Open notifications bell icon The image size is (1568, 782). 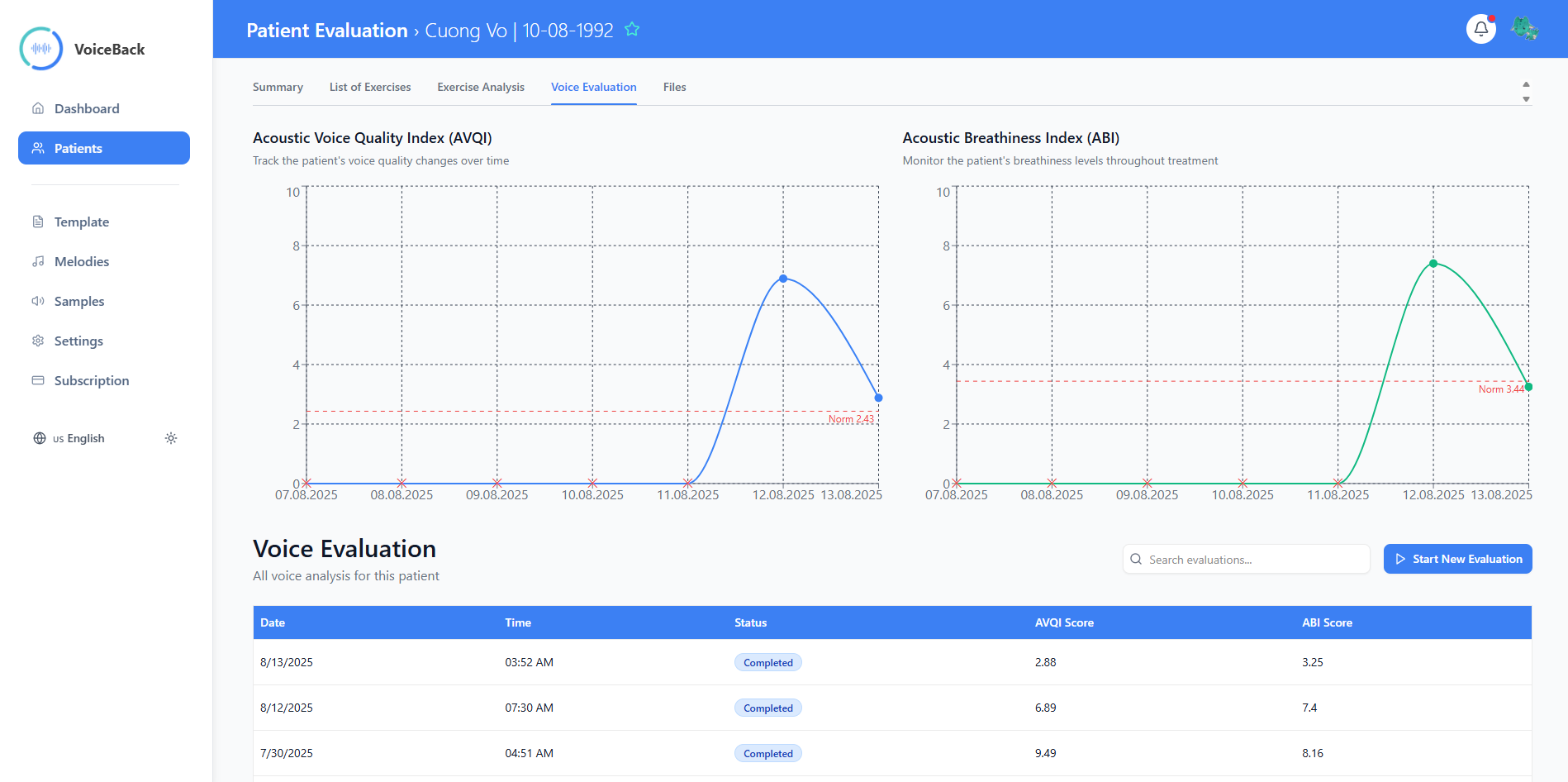[x=1480, y=29]
